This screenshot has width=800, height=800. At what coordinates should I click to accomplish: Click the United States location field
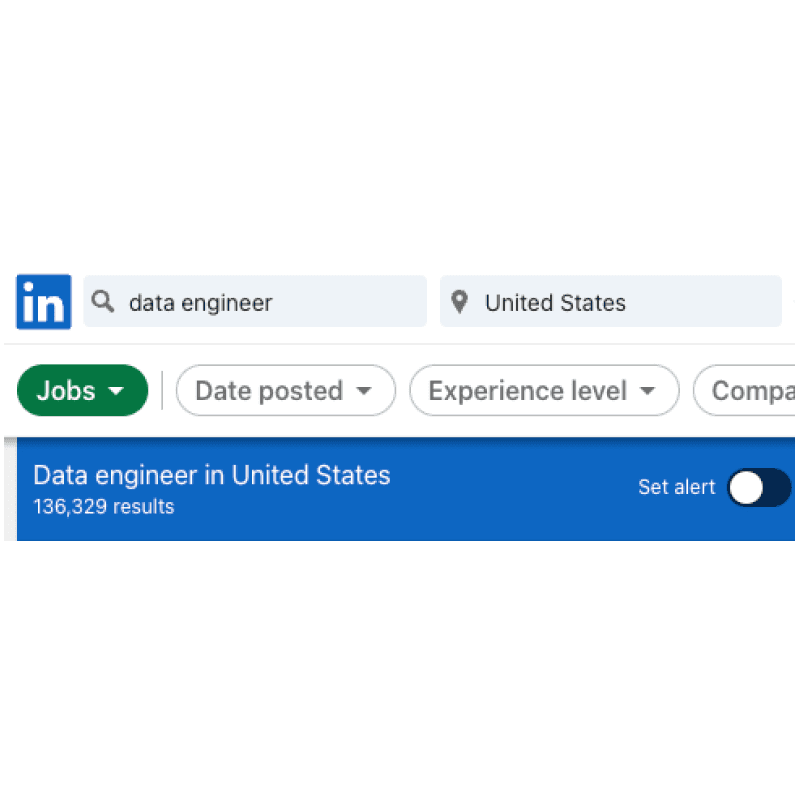tap(600, 301)
